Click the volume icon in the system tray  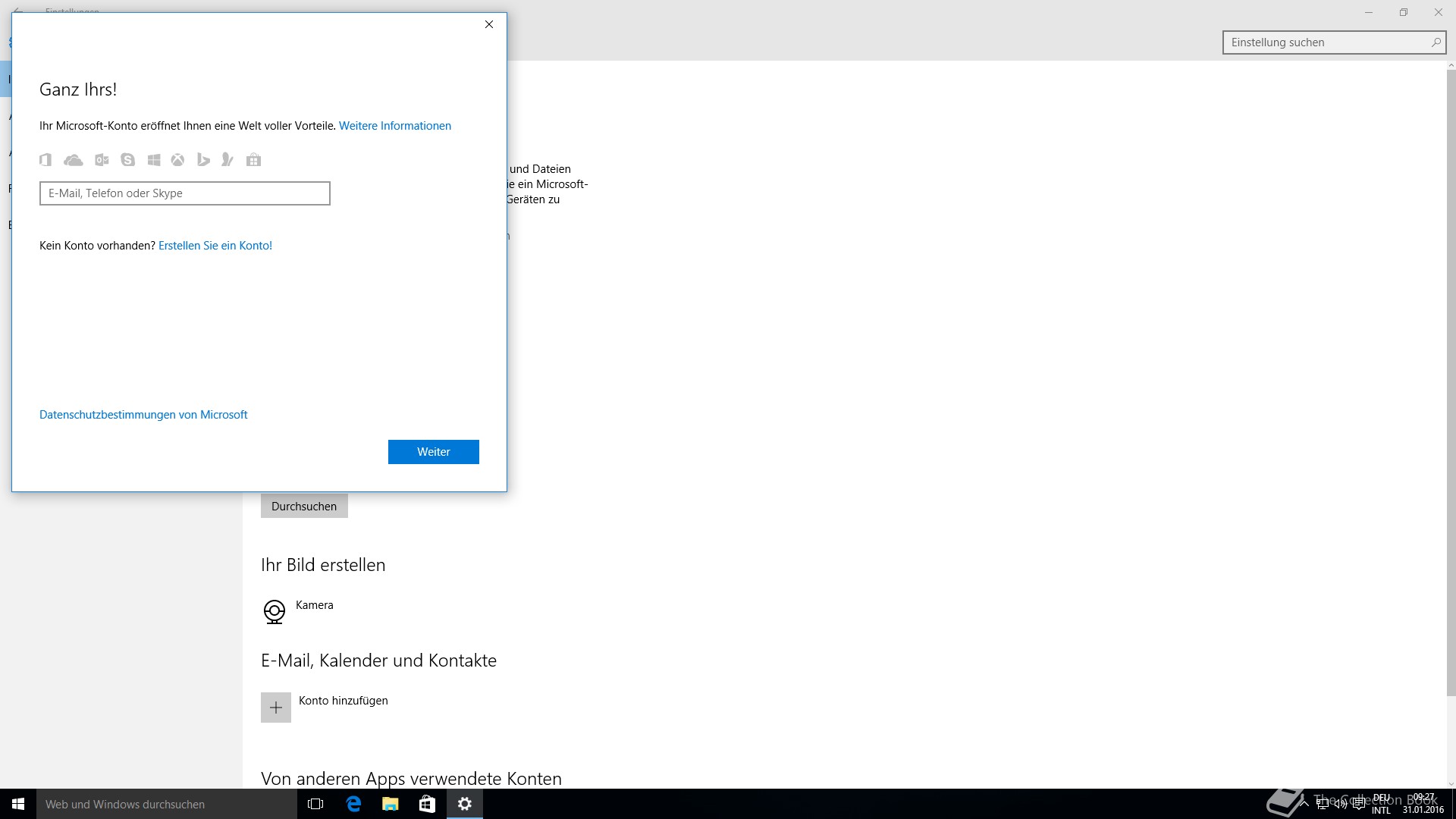(1341, 804)
